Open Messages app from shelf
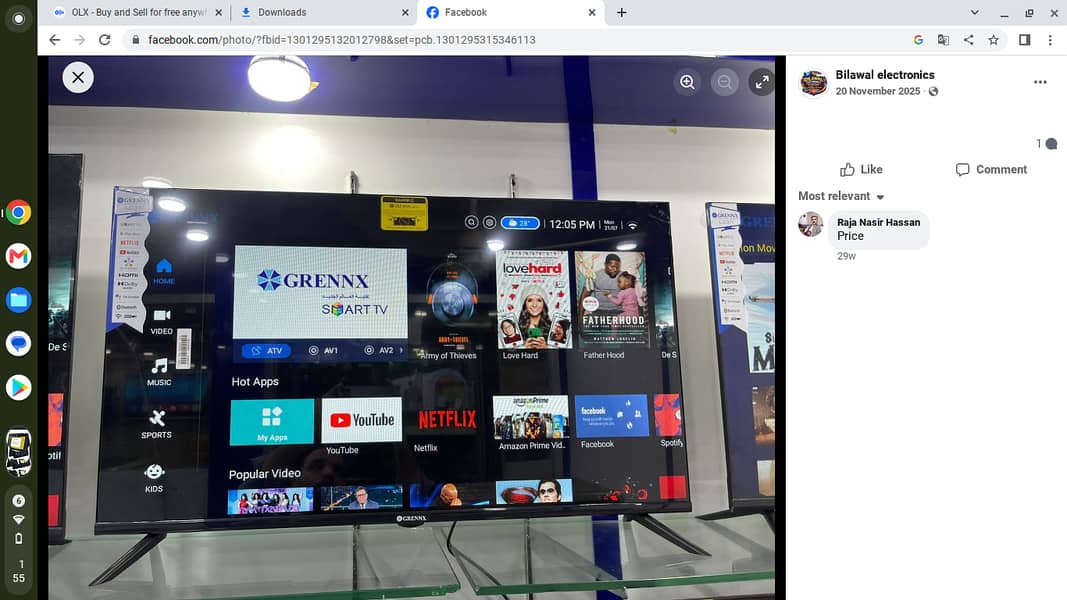Image resolution: width=1067 pixels, height=600 pixels. (x=18, y=344)
